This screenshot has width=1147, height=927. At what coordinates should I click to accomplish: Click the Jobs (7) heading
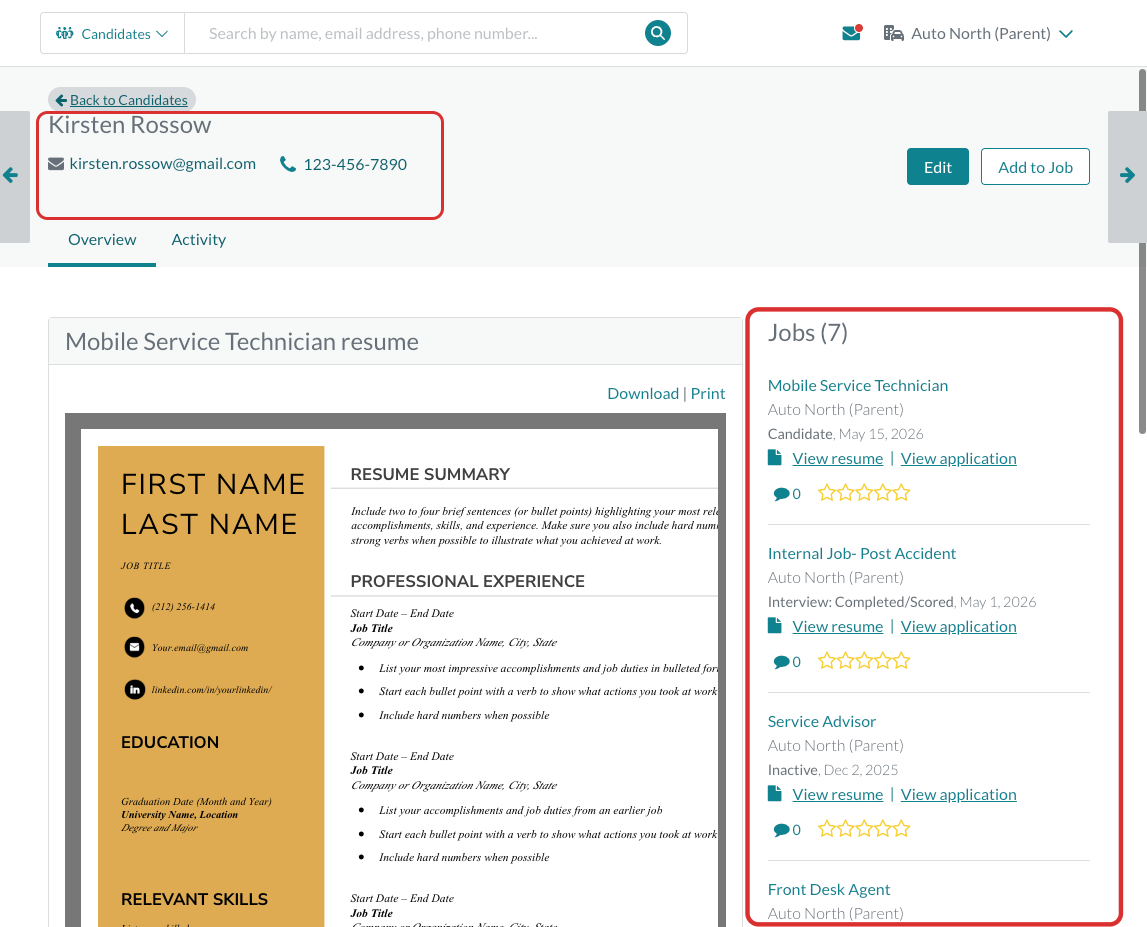pos(808,333)
